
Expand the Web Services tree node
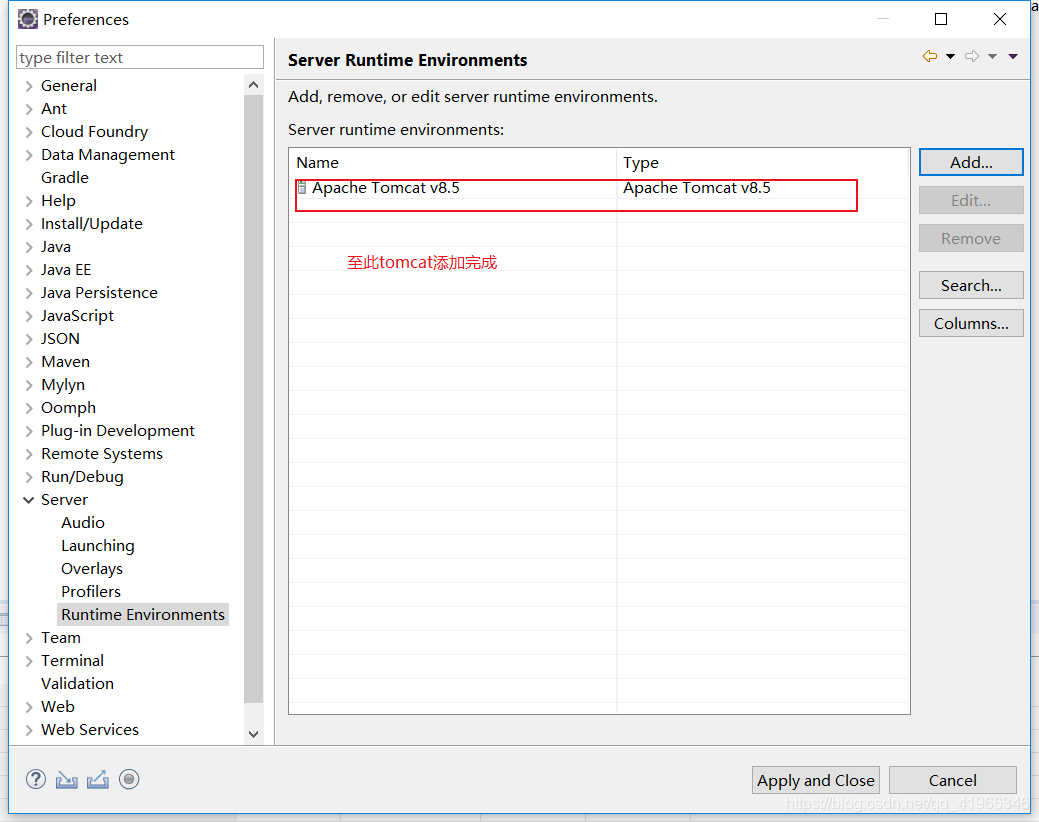pyautogui.click(x=28, y=730)
